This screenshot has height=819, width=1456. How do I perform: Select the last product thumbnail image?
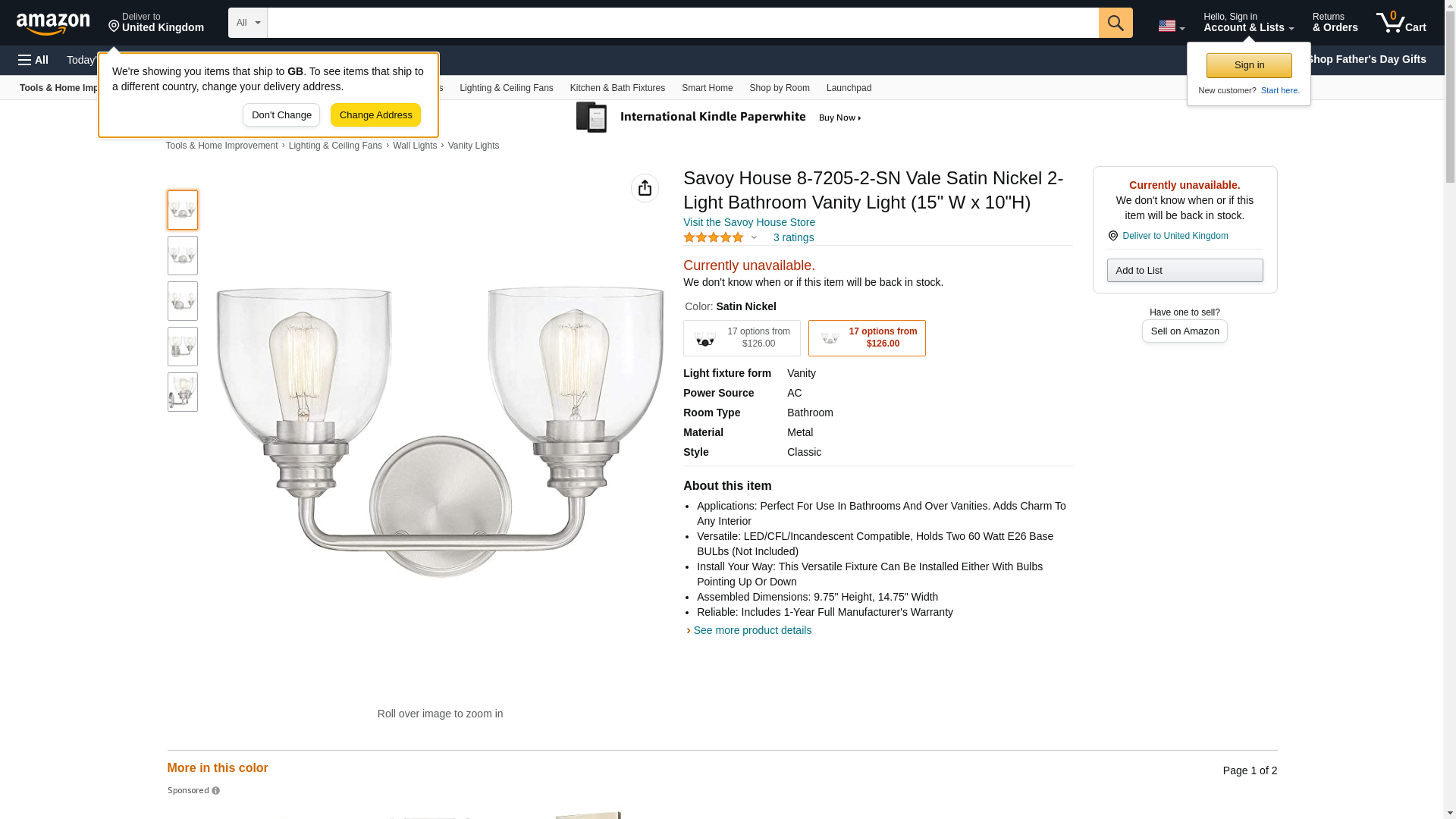[x=183, y=392]
